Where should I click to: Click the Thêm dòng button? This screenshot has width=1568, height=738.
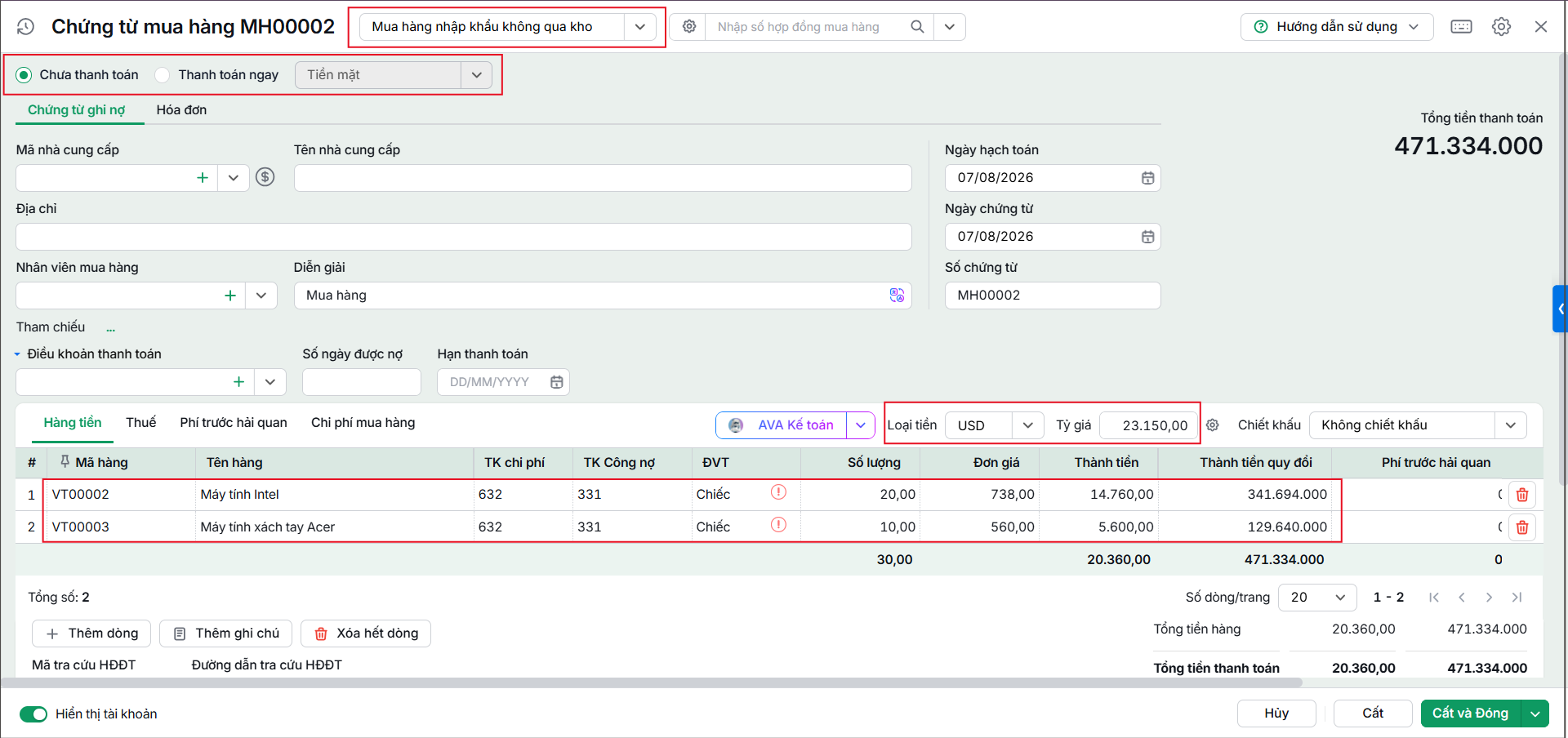[91, 634]
